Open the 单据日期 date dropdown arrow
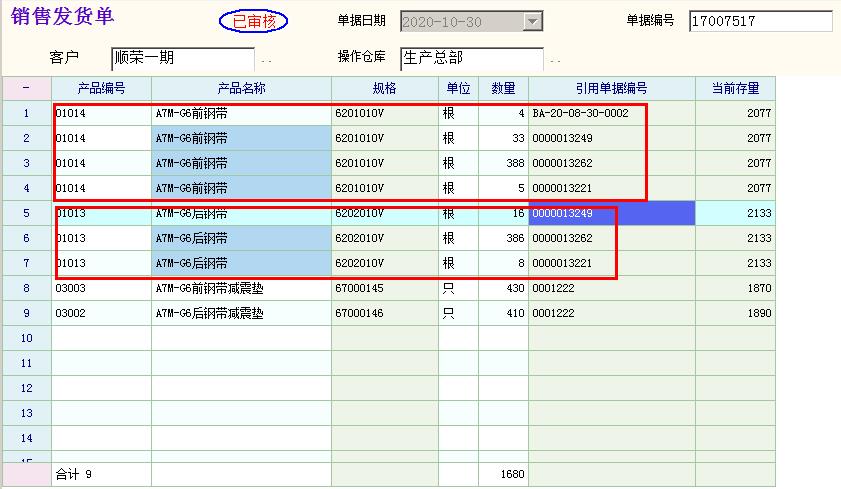 pos(533,21)
